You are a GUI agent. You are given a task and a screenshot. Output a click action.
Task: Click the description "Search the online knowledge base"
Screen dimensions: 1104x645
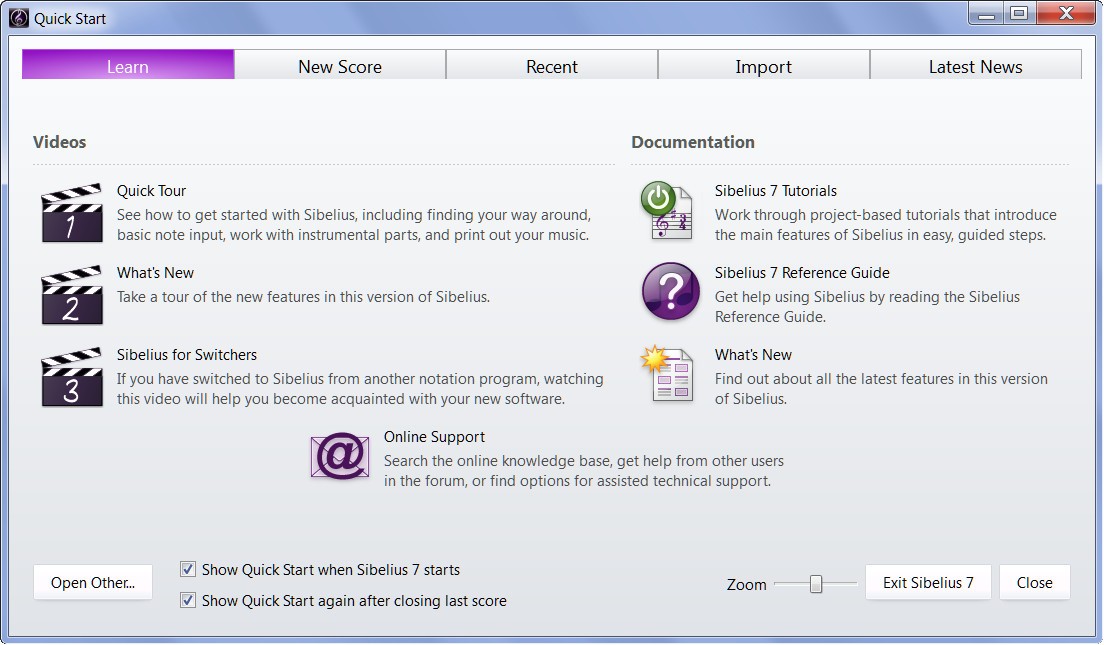click(x=584, y=470)
